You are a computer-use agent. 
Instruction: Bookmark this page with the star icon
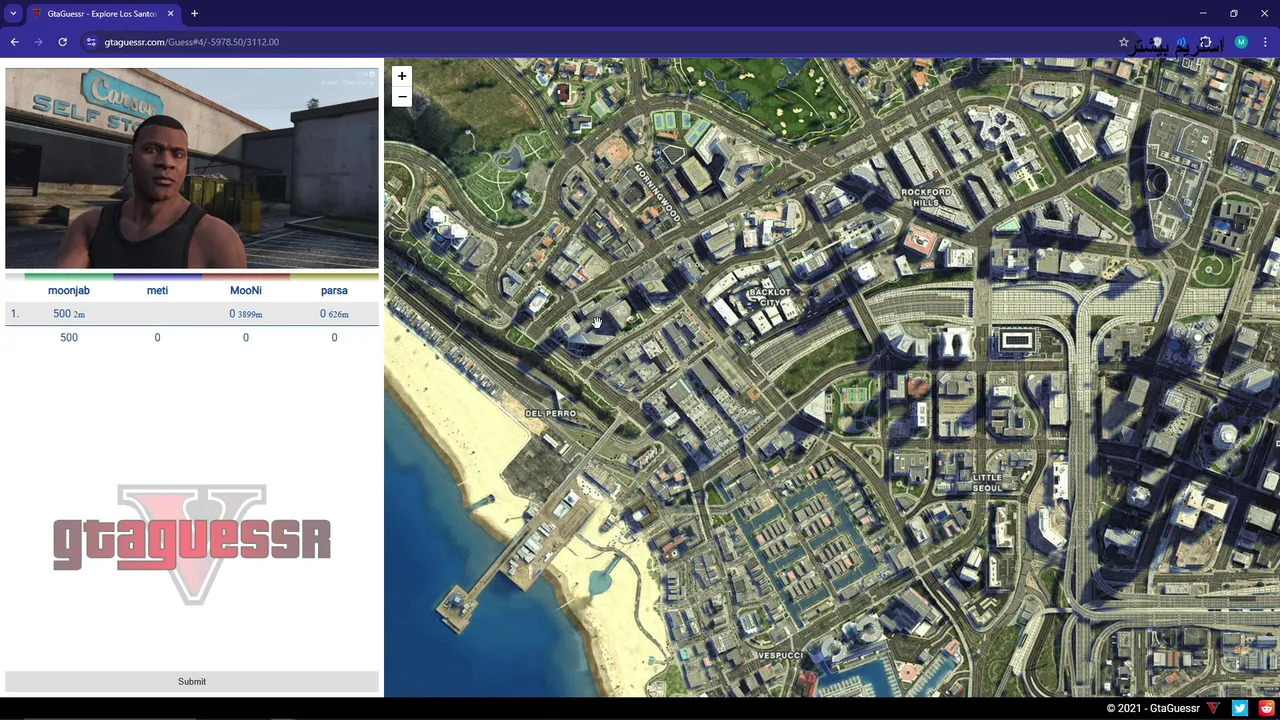tap(1124, 42)
